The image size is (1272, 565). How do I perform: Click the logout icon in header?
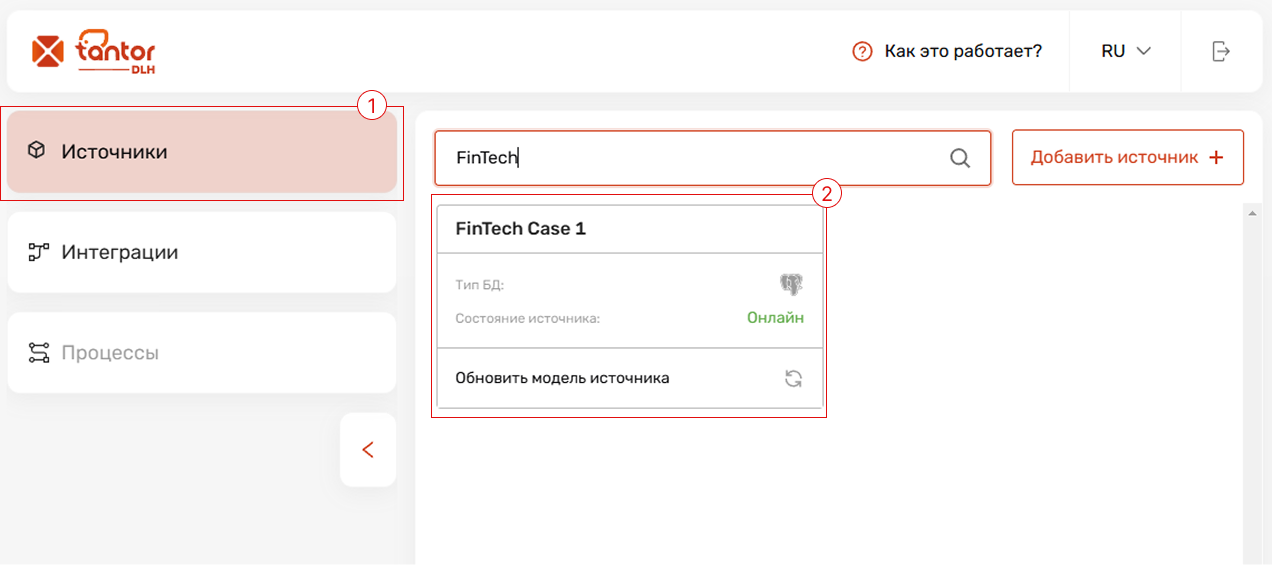(1220, 51)
